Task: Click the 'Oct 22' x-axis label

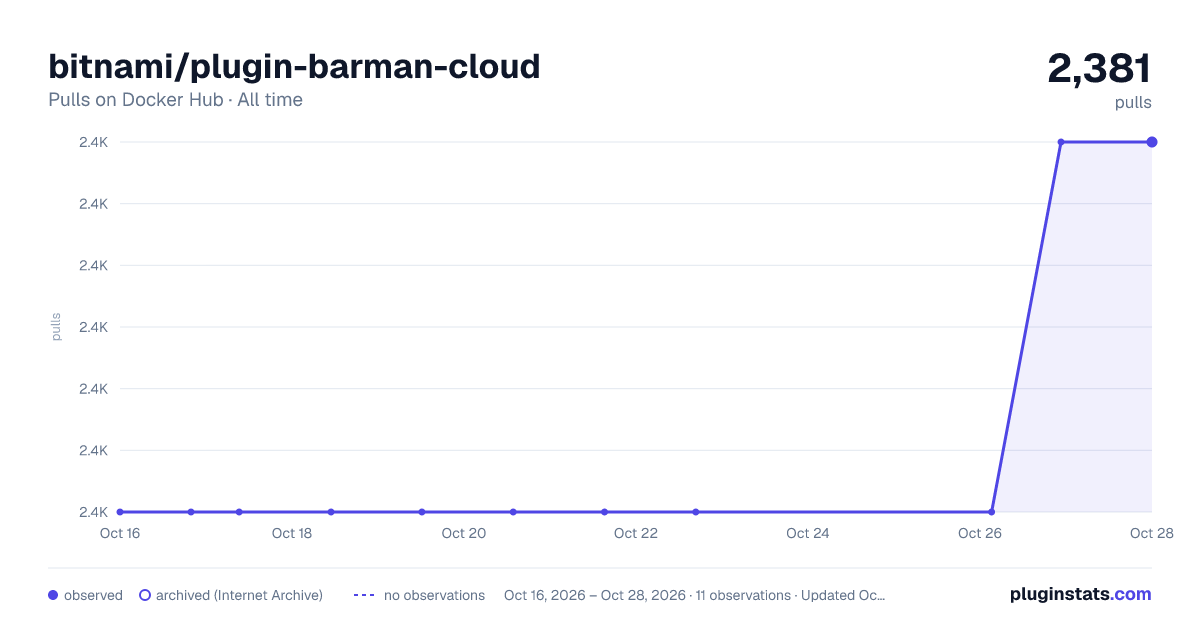Action: tap(636, 533)
